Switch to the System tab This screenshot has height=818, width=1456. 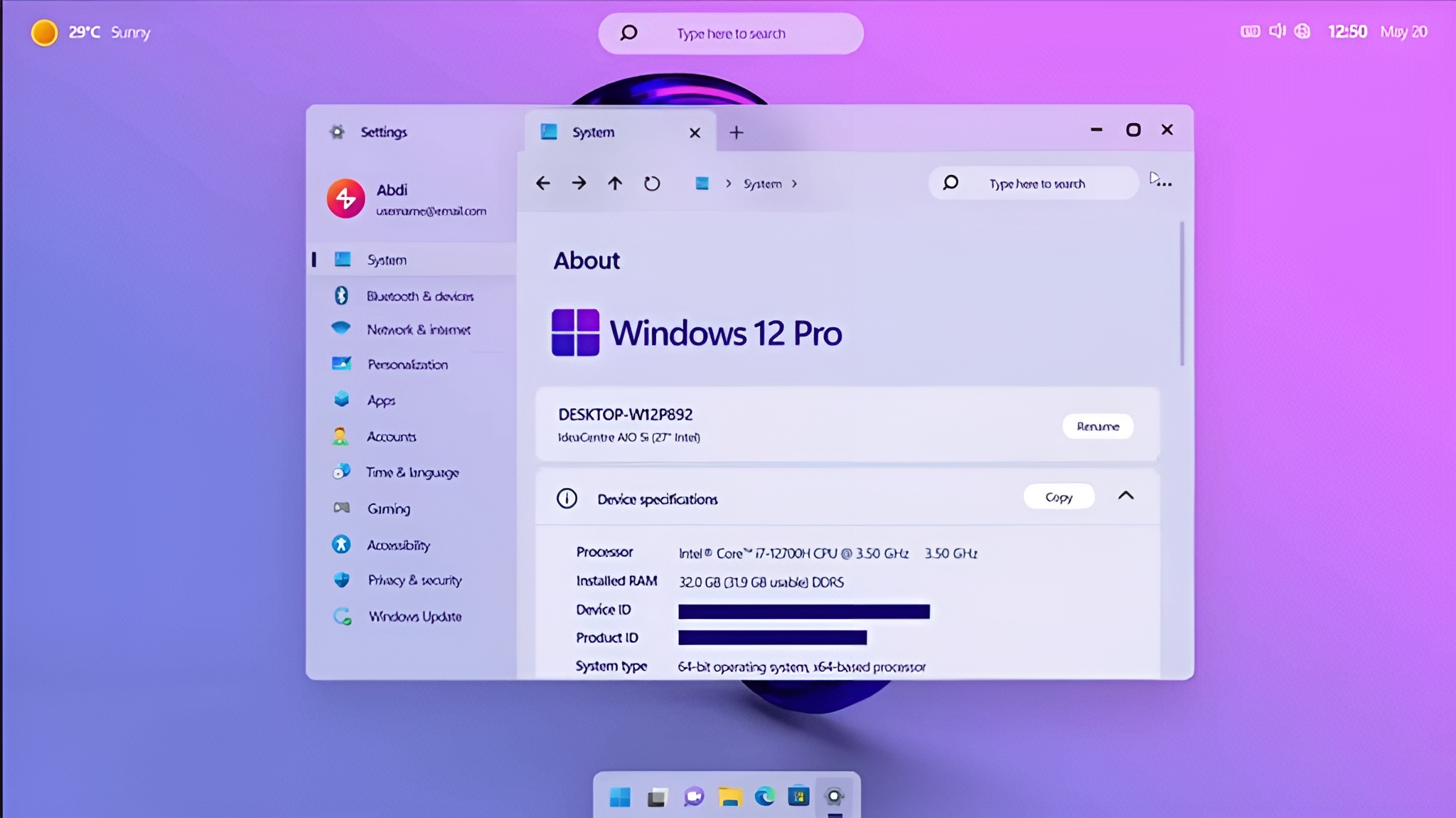594,132
